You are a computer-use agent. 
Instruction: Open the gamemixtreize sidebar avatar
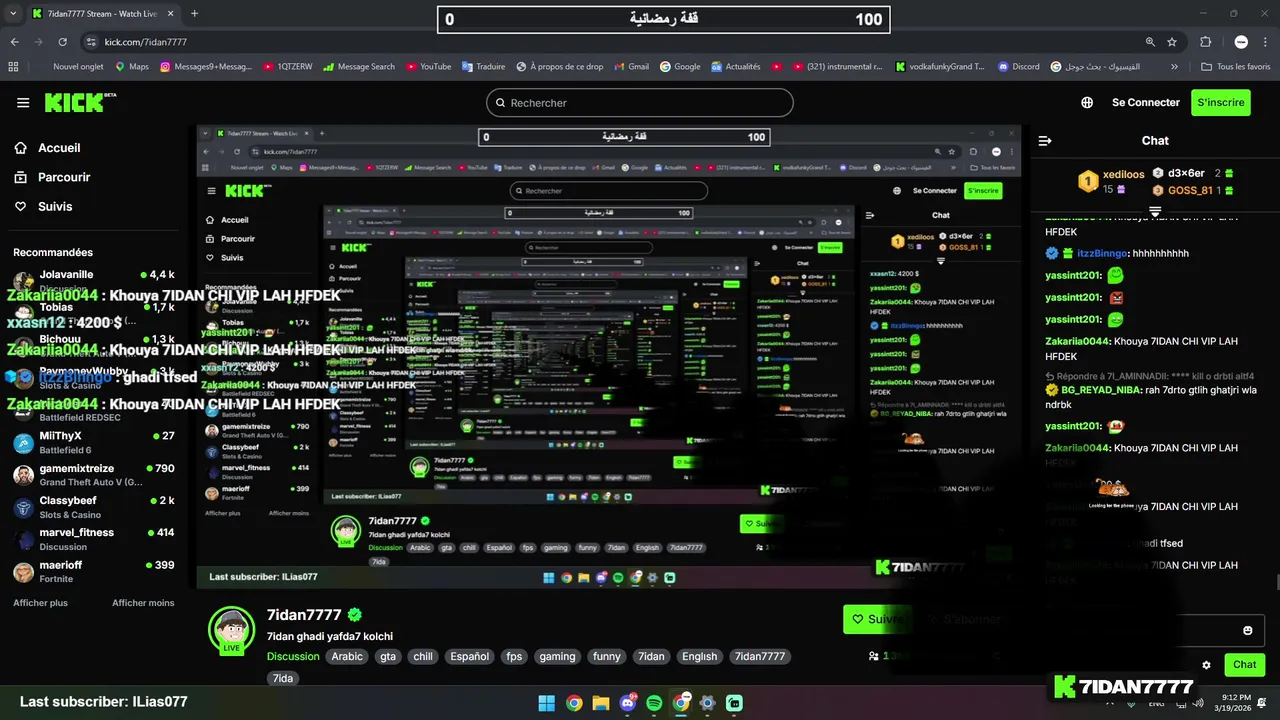click(x=23, y=475)
